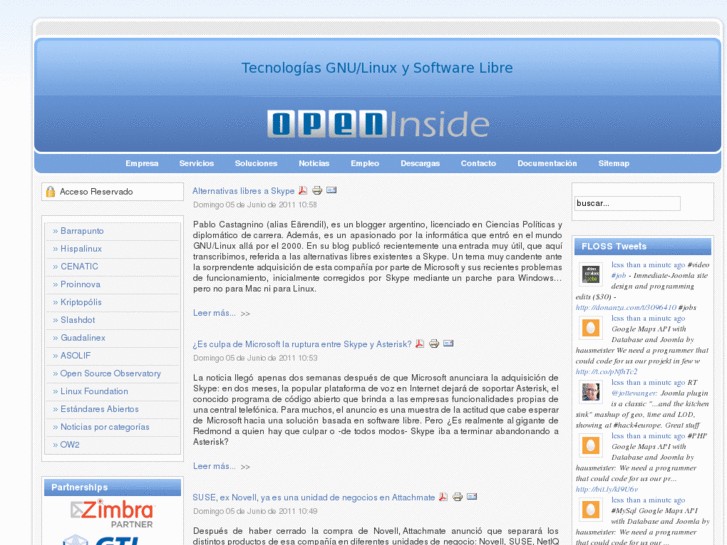Image resolution: width=727 pixels, height=545 pixels.
Task: Click the Tecnologías GNU/Linux y Software Libre heading
Action: [377, 68]
